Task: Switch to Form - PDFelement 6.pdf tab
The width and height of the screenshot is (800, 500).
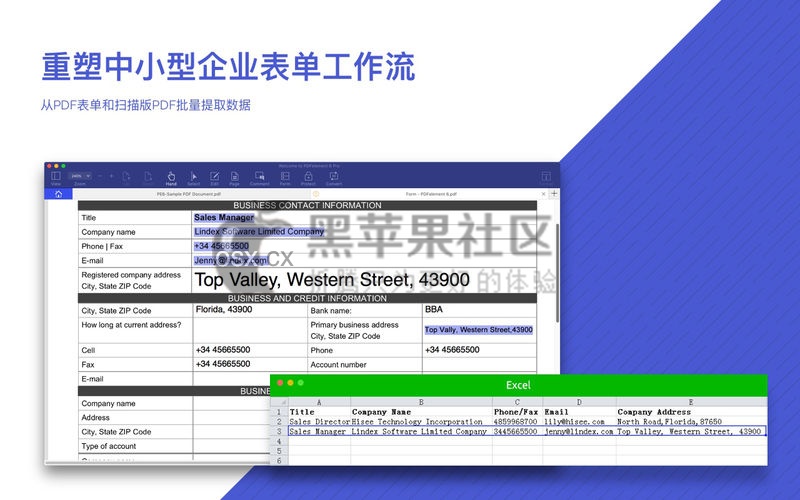Action: point(431,194)
